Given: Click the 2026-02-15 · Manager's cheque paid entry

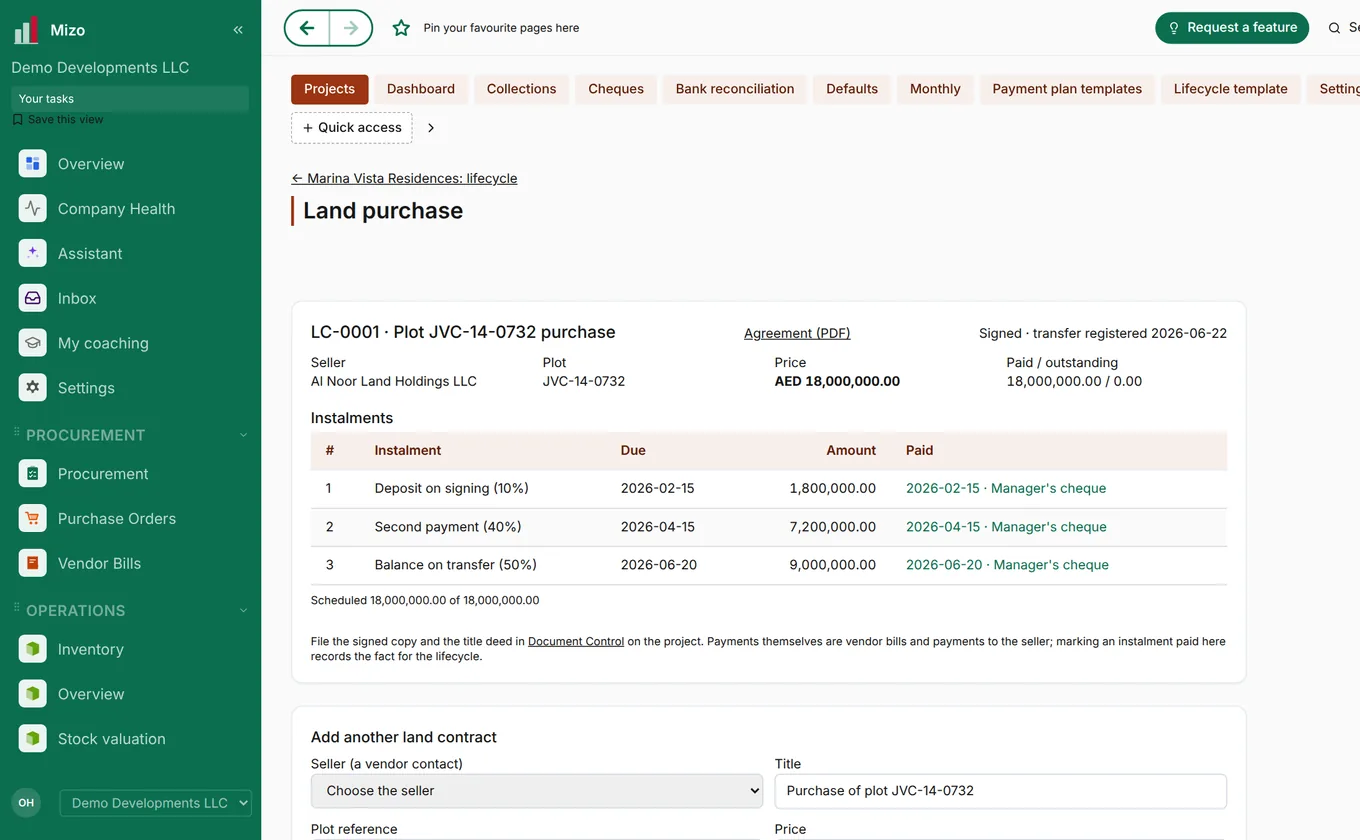Looking at the screenshot, I should 1006,488.
